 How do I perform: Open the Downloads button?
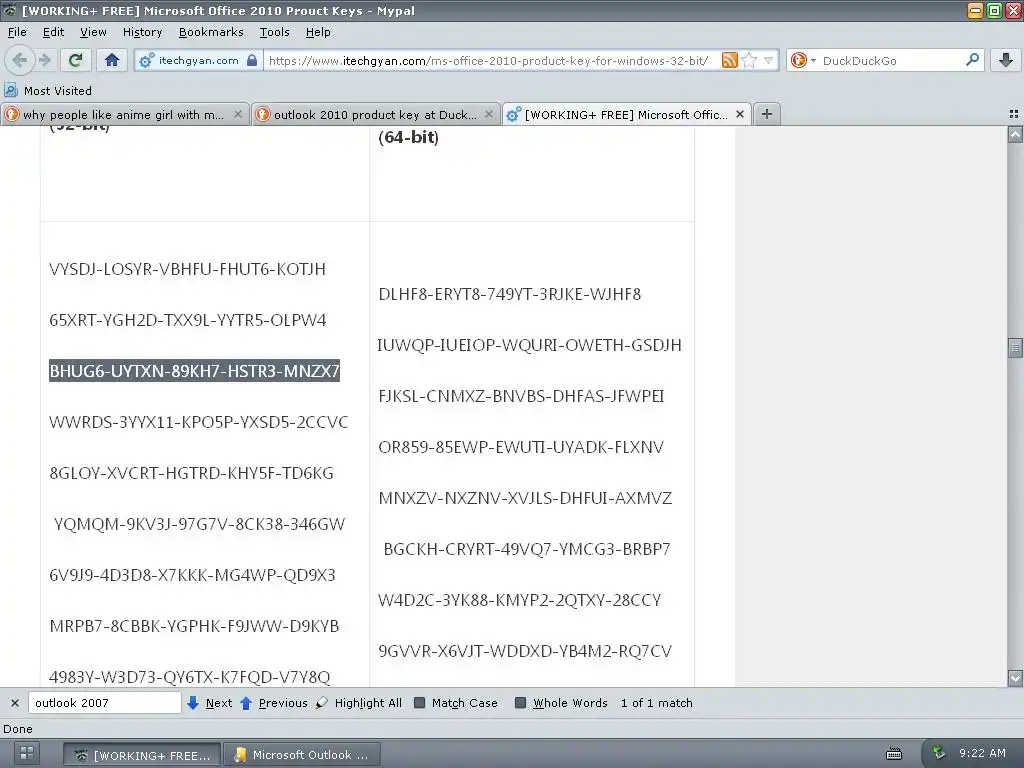pyautogui.click(x=1006, y=60)
